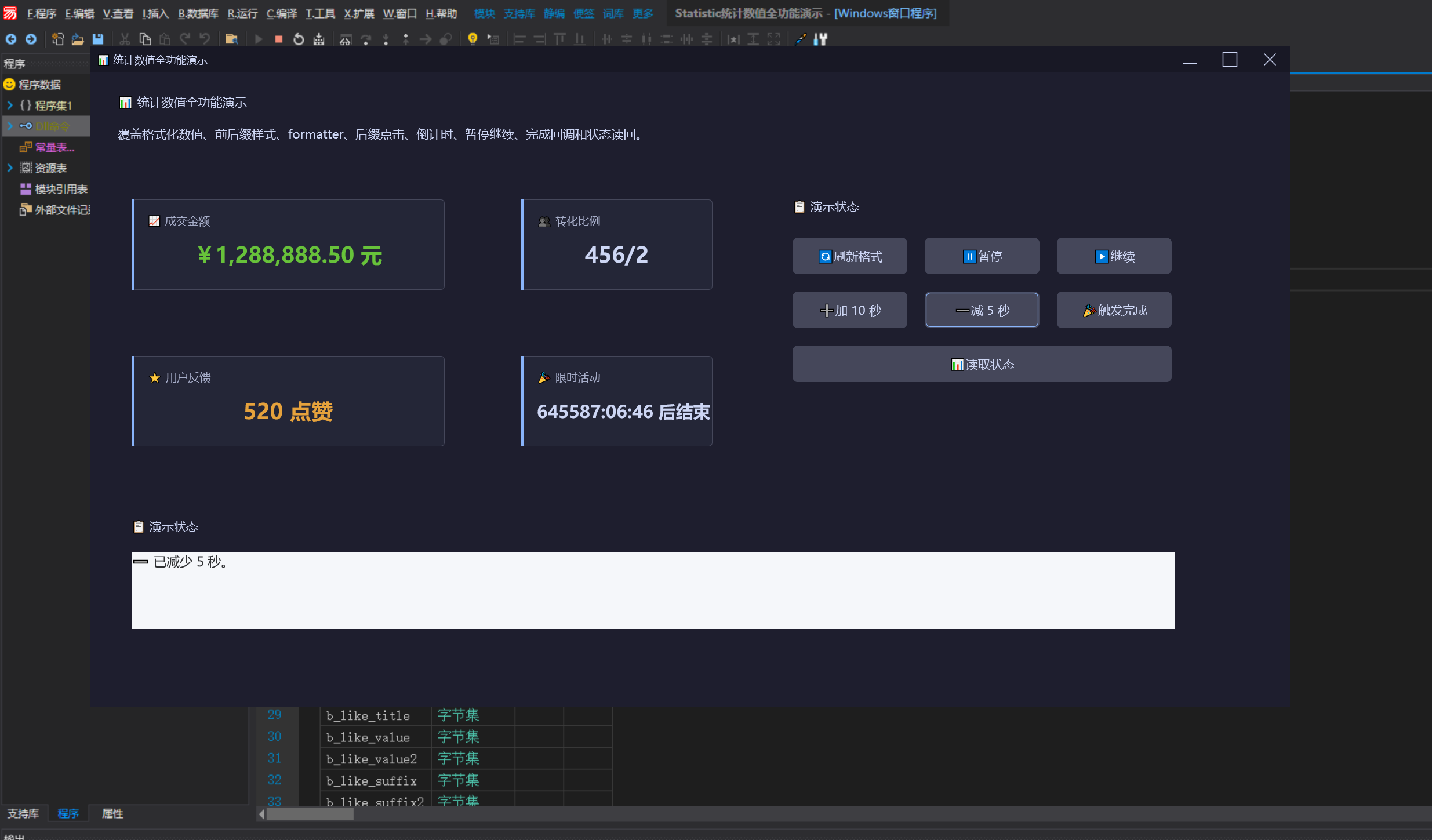Screen dimensions: 1432x840
Task: Click the forward navigation arrow in toolbar
Action: pos(31,39)
